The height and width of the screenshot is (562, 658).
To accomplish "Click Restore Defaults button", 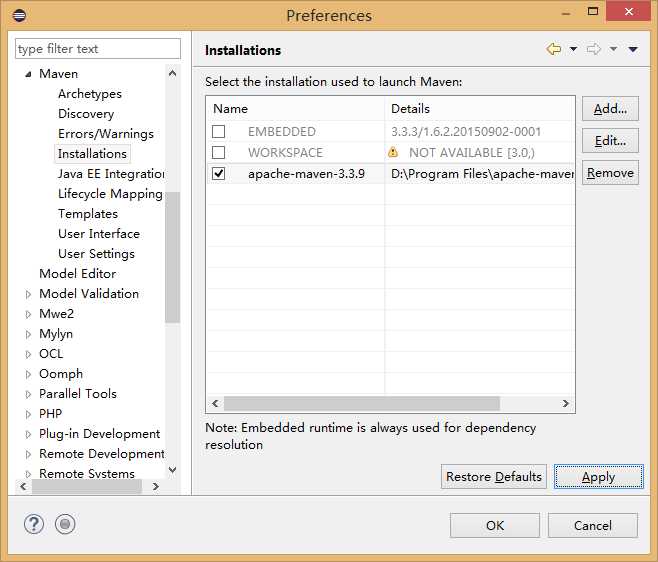I will (x=494, y=477).
